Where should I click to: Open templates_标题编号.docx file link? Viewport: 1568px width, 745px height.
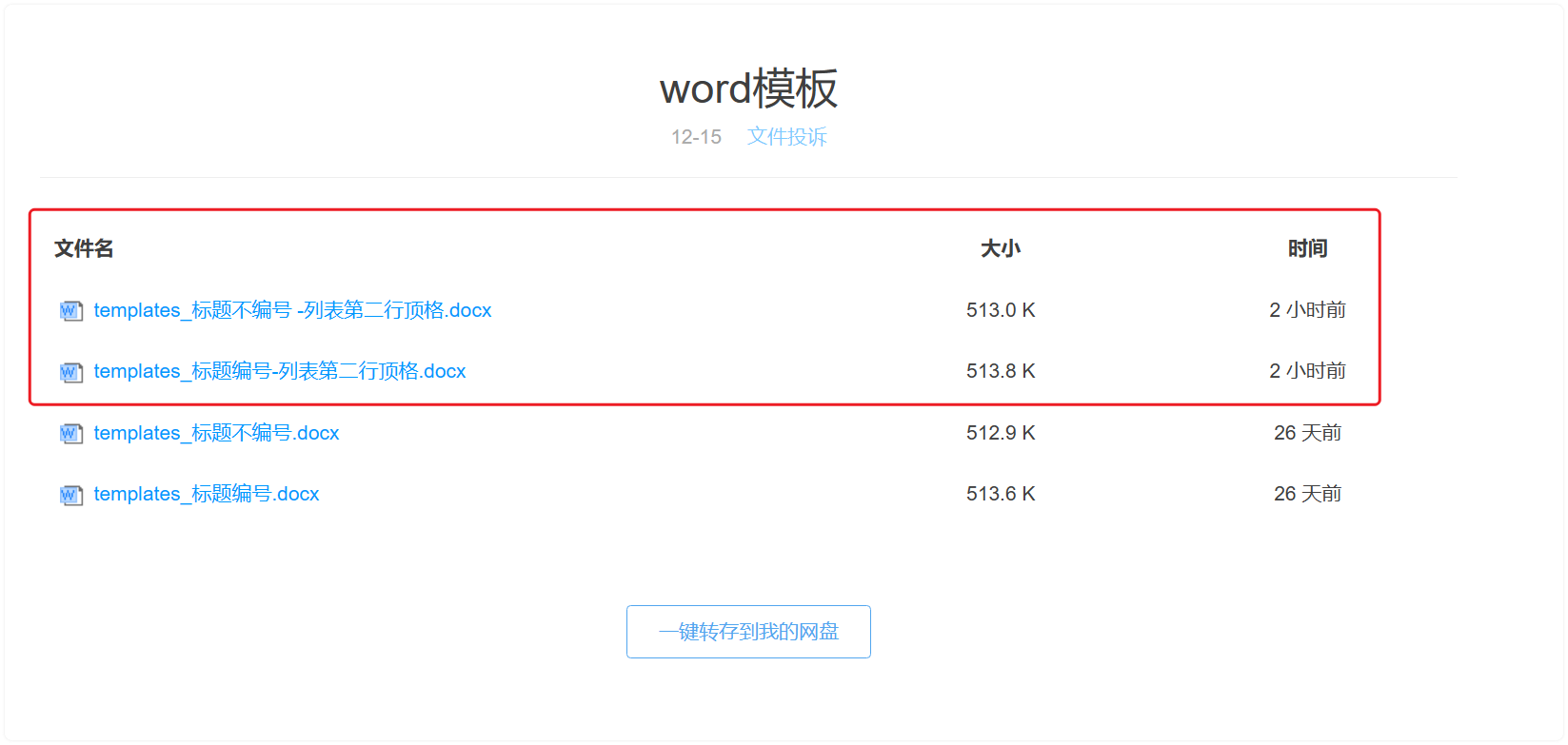[207, 494]
